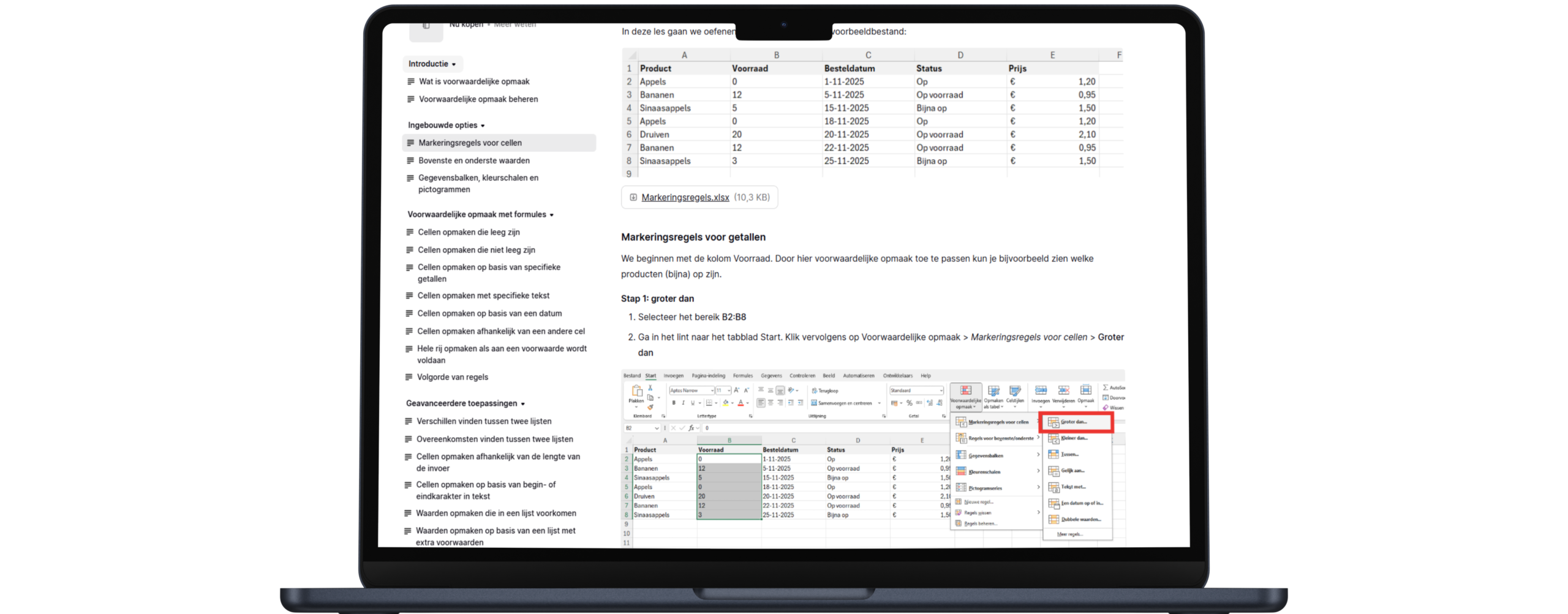Screen dimensions: 1568x614
Task: Open the Aptos Narrow font dropdown
Action: 712,391
